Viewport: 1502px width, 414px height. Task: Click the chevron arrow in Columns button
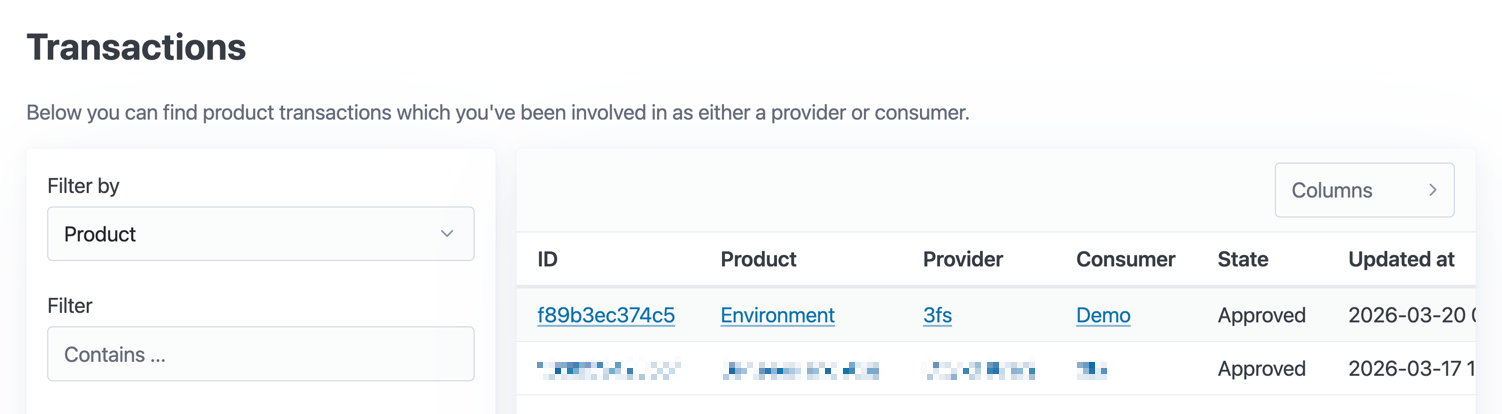point(1432,190)
